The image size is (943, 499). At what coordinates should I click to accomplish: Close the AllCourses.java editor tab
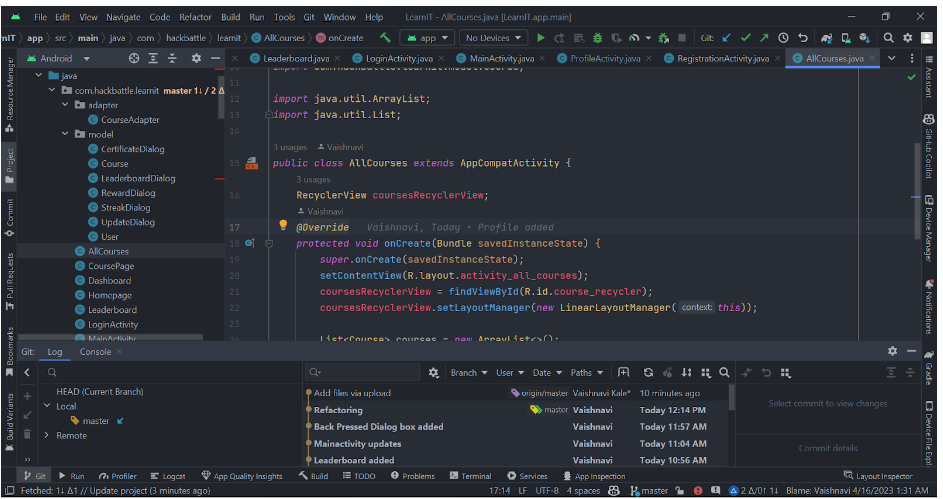(x=871, y=58)
